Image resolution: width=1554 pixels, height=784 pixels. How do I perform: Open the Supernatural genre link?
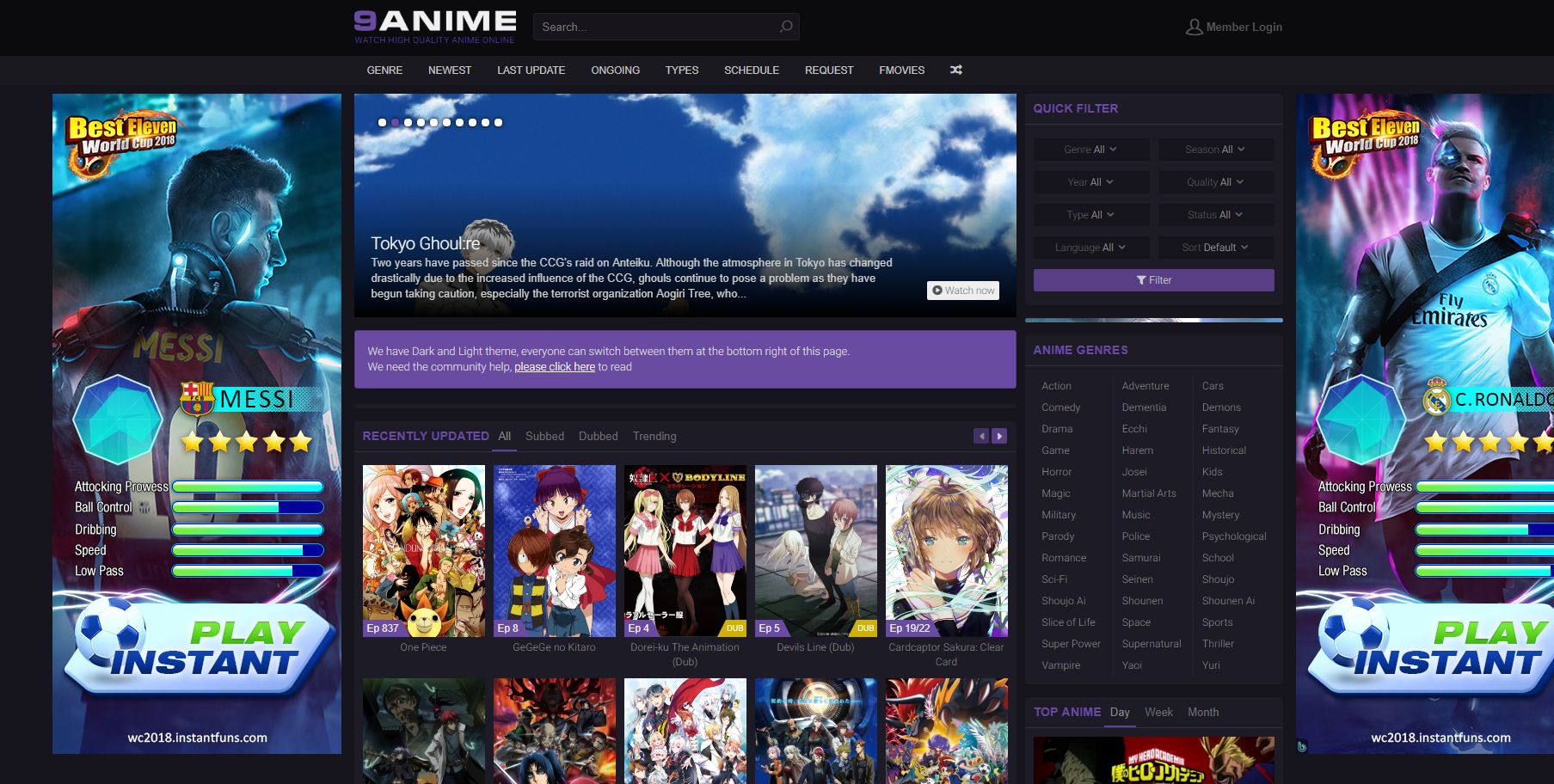coord(1152,644)
